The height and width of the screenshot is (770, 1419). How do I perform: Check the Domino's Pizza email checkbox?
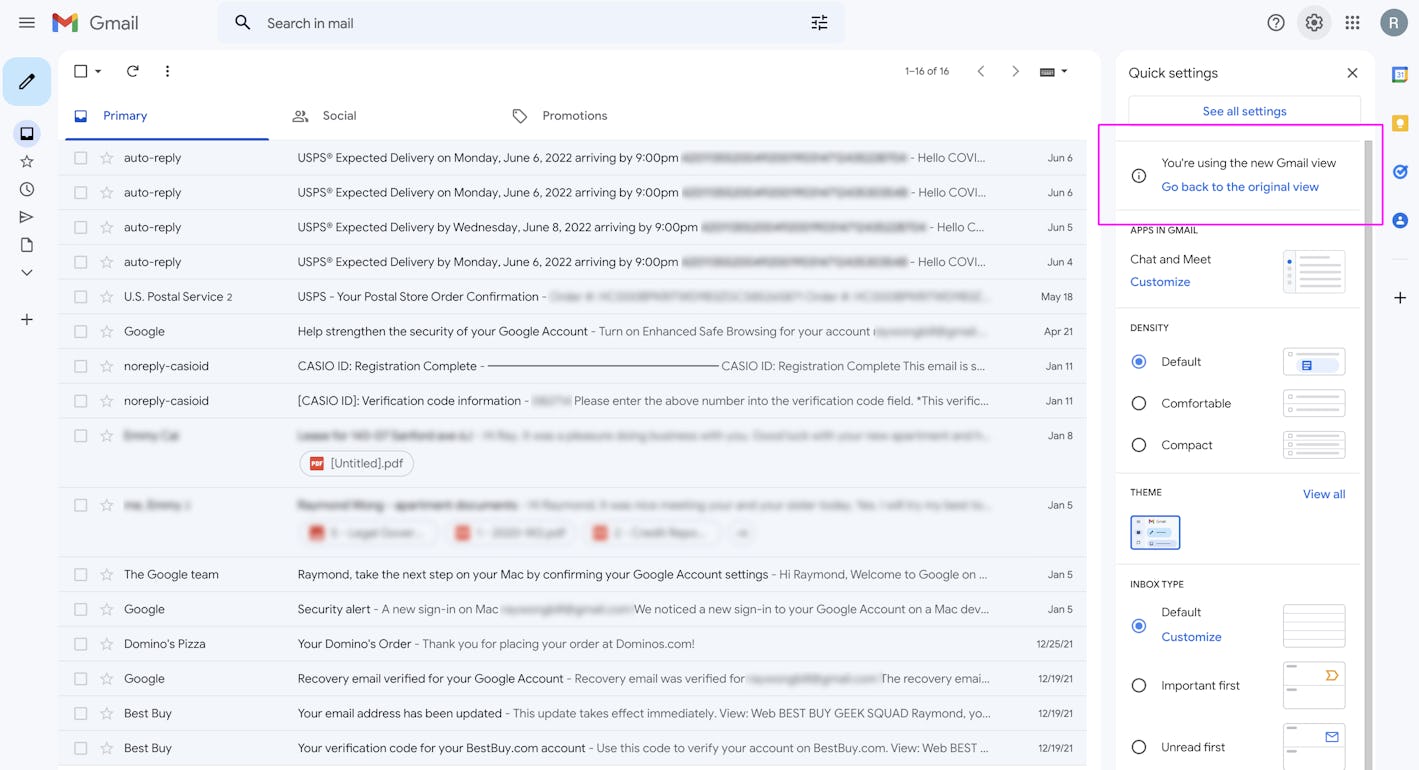coord(80,643)
